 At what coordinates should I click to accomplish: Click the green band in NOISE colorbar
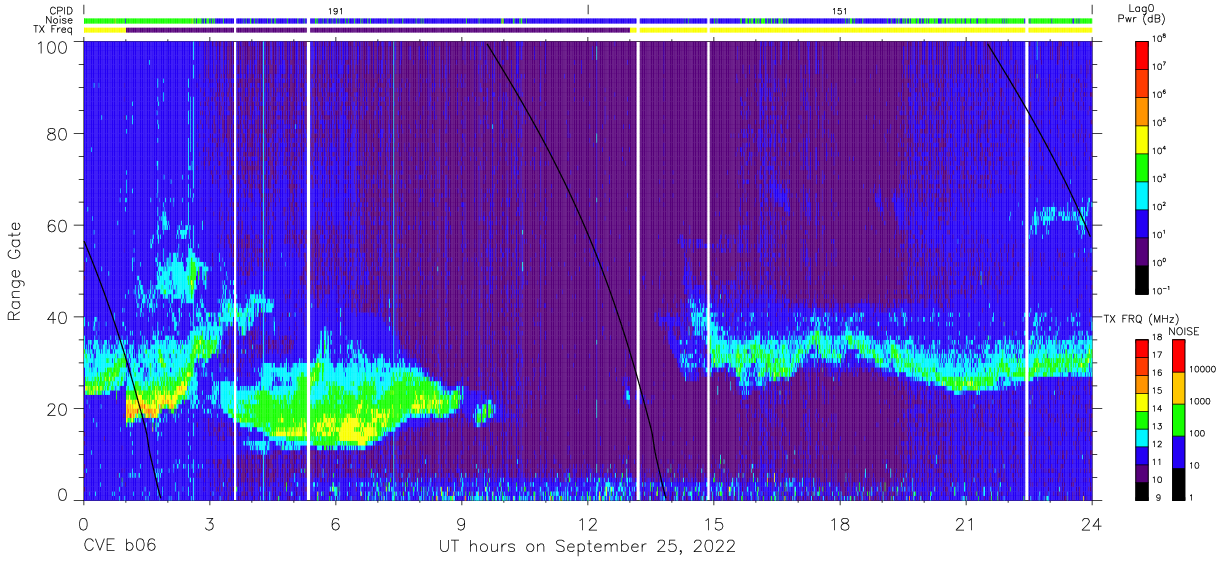[x=1179, y=420]
